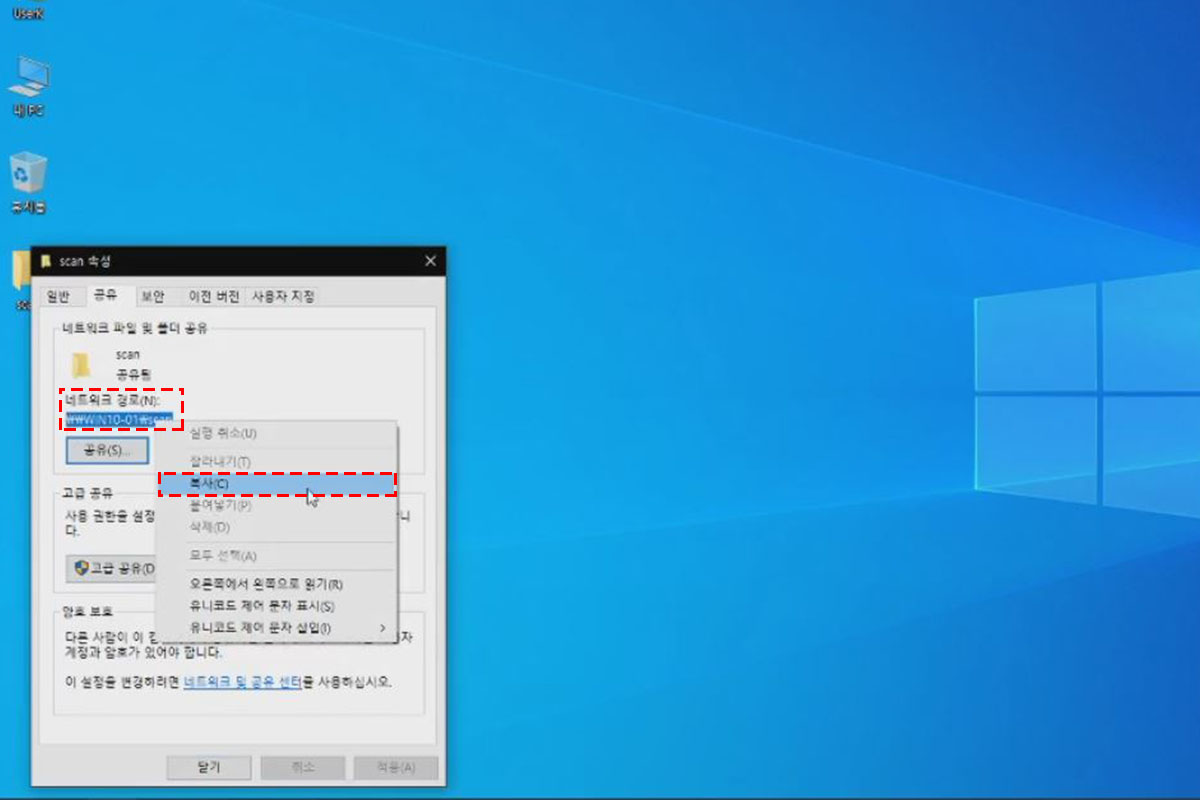
Task: Open the 네트워크 및 공유 센터 link
Action: [243, 682]
